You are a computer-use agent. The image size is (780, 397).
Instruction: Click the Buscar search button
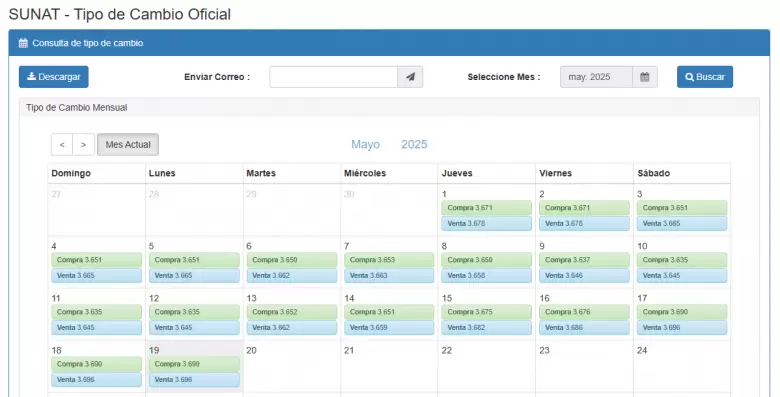tap(705, 77)
